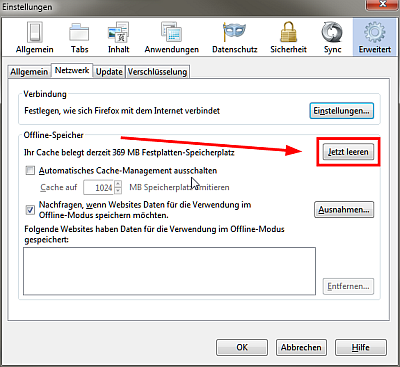Click the empty offline websites list box
This screenshot has height=367, width=400.
tap(169, 271)
